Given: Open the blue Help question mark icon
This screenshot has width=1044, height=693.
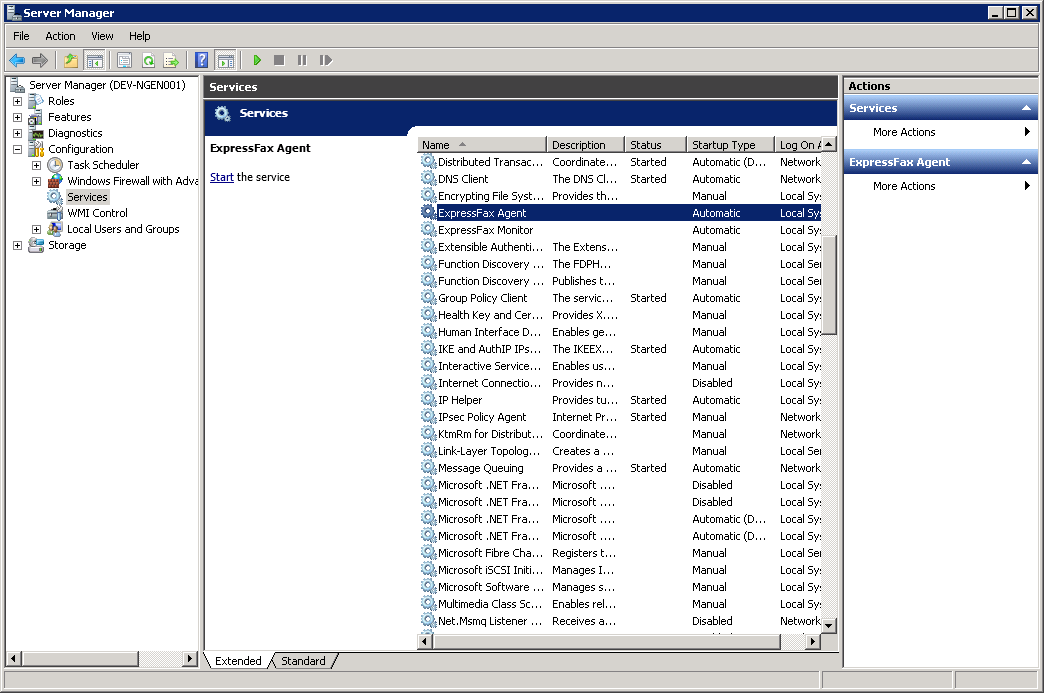Looking at the screenshot, I should click(x=202, y=61).
